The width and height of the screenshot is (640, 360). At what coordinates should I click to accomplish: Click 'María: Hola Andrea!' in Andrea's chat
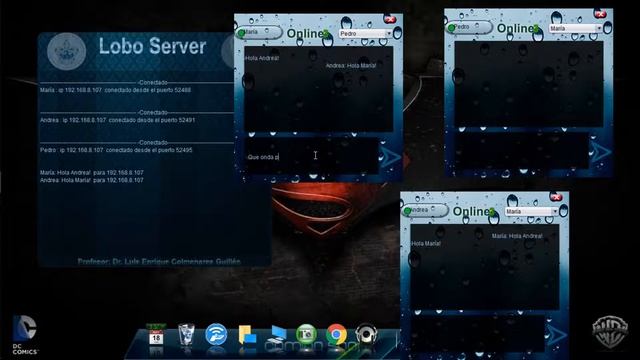(x=517, y=236)
